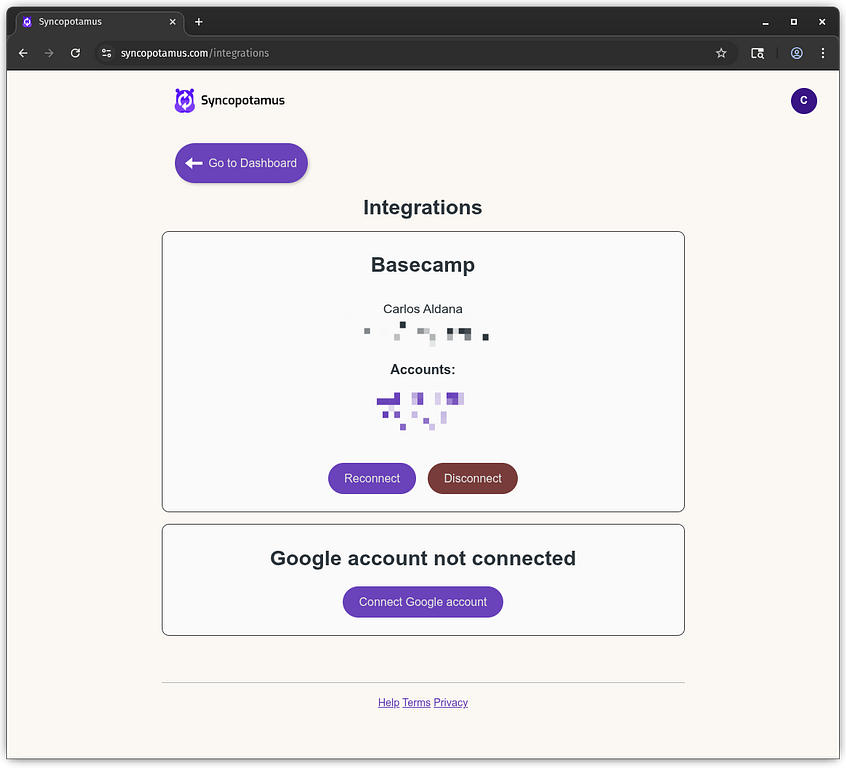Select the Syncopotamus browser tab
Screen dimensions: 846x768
tap(100, 22)
